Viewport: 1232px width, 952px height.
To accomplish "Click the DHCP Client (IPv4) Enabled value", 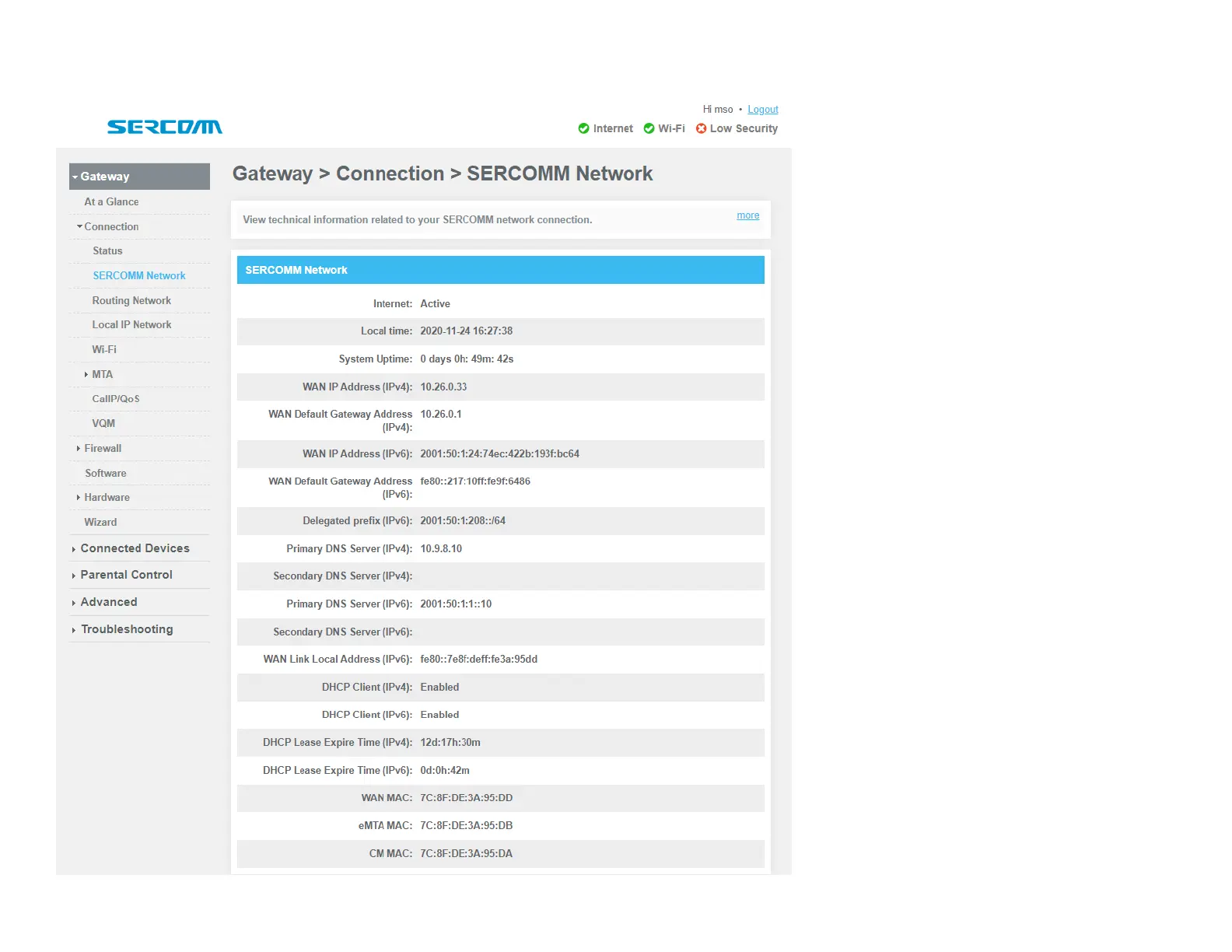I will tap(439, 687).
